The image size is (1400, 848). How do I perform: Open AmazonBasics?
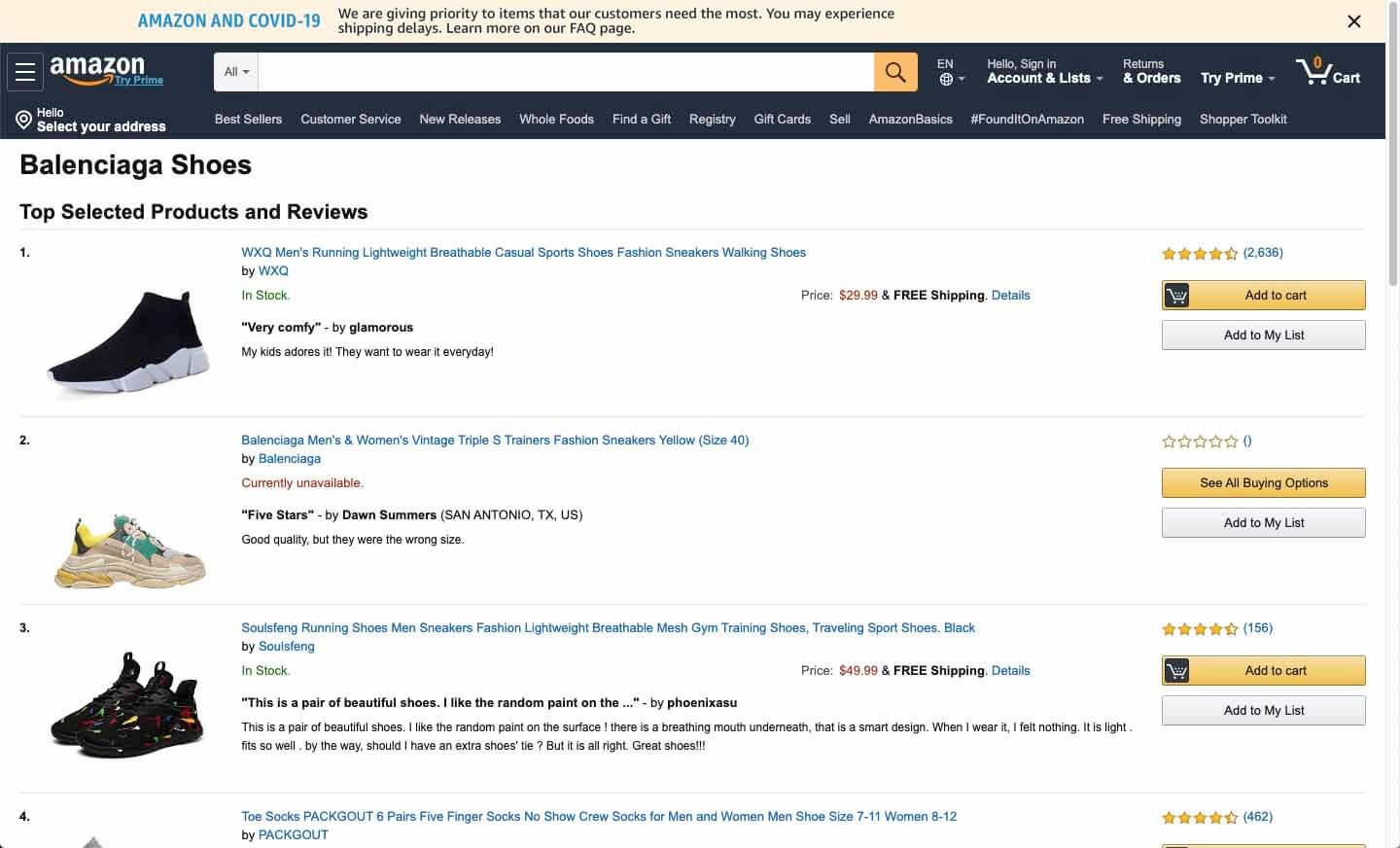point(911,119)
